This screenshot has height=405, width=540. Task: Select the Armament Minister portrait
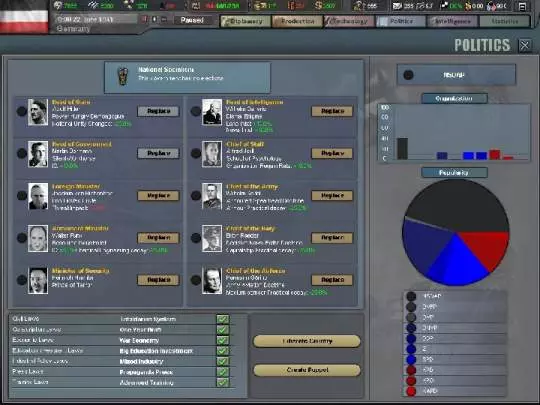(x=38, y=239)
